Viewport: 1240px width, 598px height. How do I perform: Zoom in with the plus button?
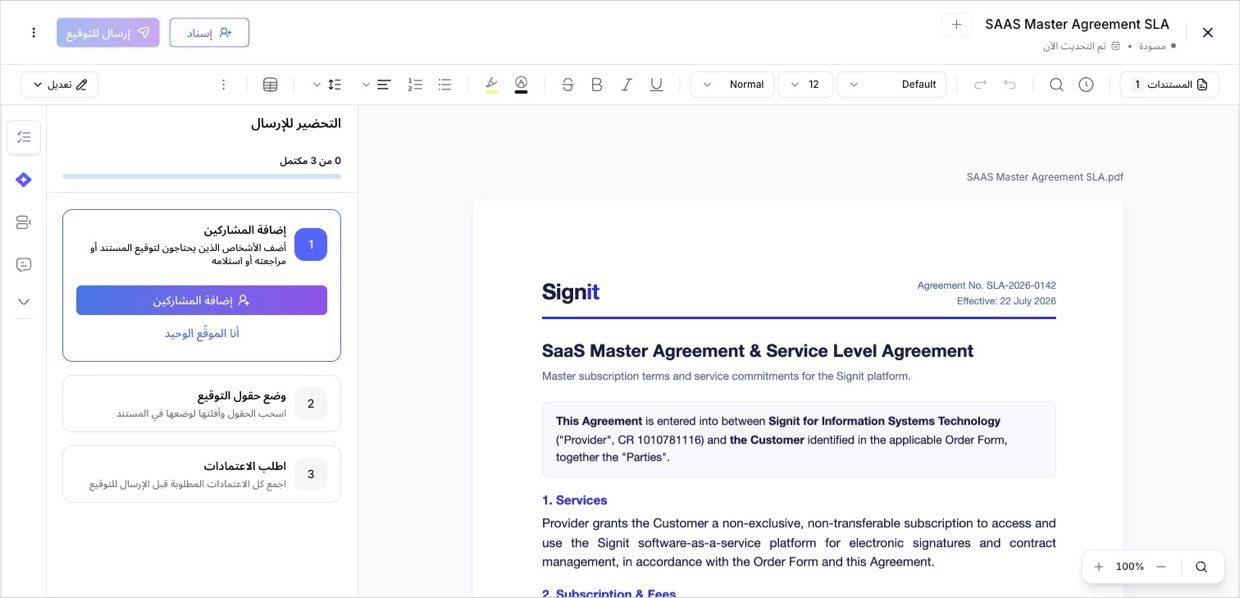[x=1099, y=567]
